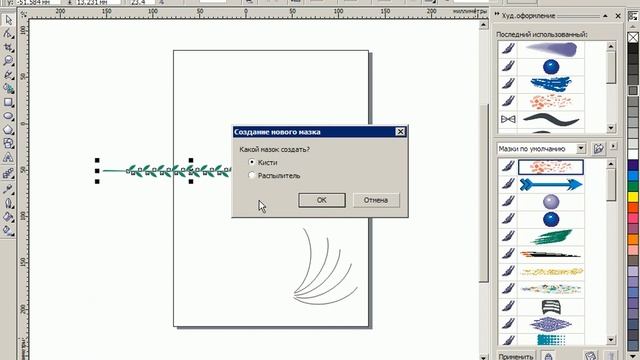Choose the yellow color swatch

633,197
